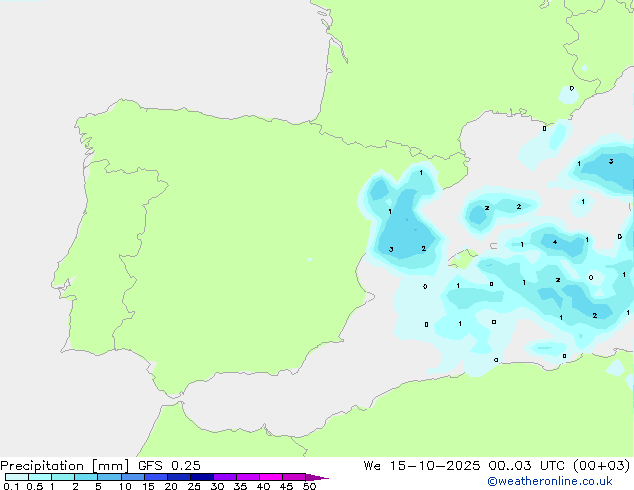Image resolution: width=634 pixels, height=490 pixels.
Task: Pick the 0.5–1 mm legend swatch
Action: pos(40,477)
